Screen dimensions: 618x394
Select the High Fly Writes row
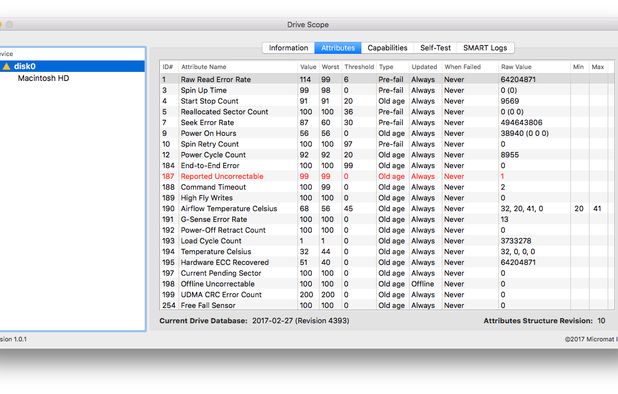387,198
